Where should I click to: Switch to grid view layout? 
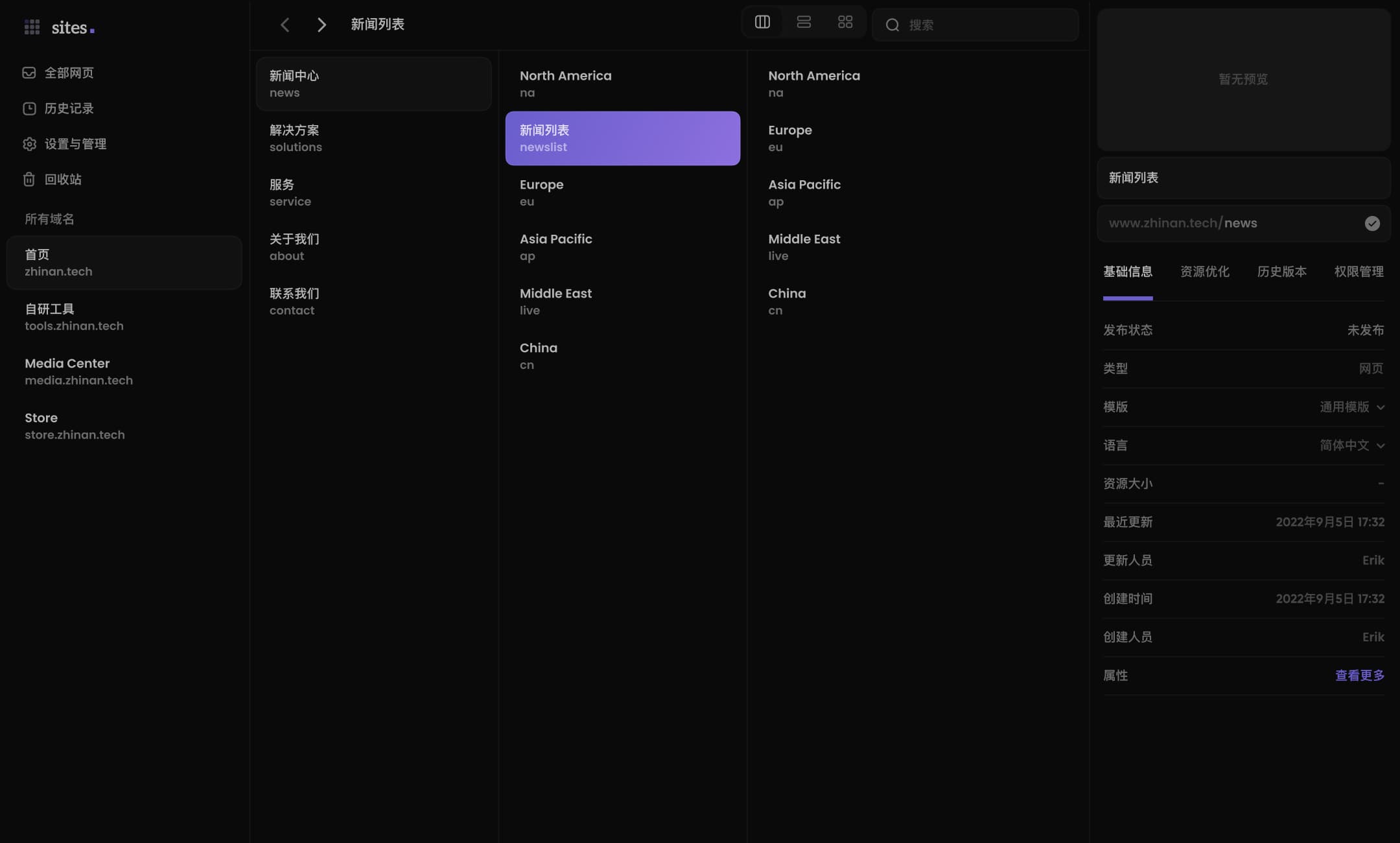pos(845,23)
